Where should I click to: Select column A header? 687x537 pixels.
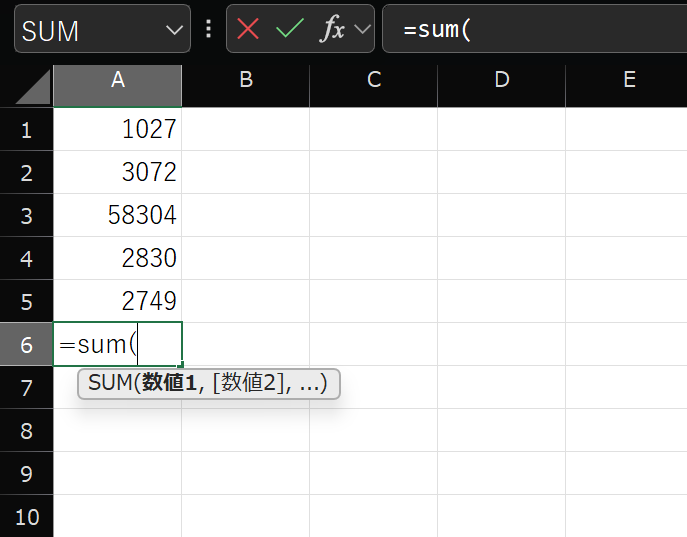(117, 86)
